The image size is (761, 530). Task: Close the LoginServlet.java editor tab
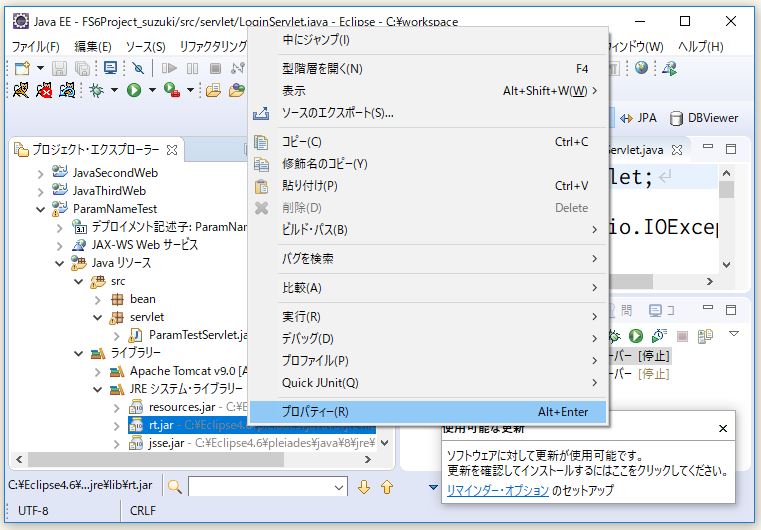(x=677, y=150)
